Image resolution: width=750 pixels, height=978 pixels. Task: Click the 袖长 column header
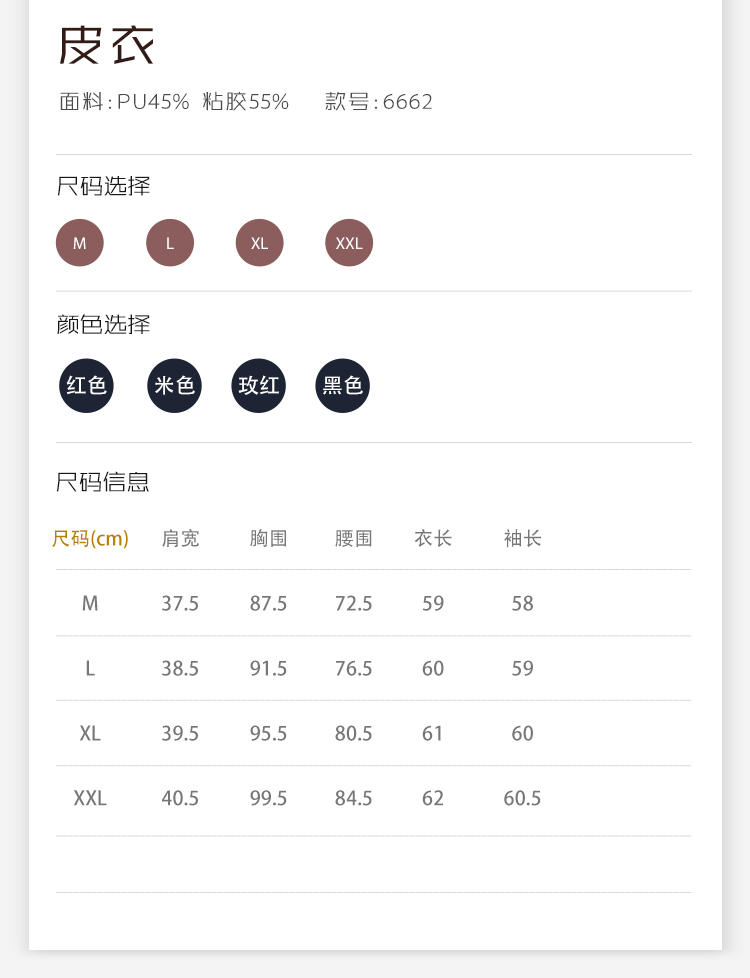pyautogui.click(x=522, y=539)
